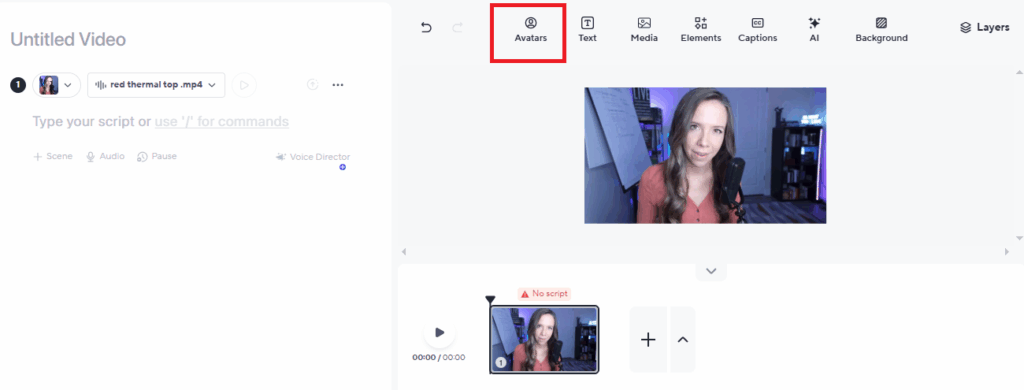Play the video from the timeline
The height and width of the screenshot is (390, 1024).
pyautogui.click(x=440, y=333)
